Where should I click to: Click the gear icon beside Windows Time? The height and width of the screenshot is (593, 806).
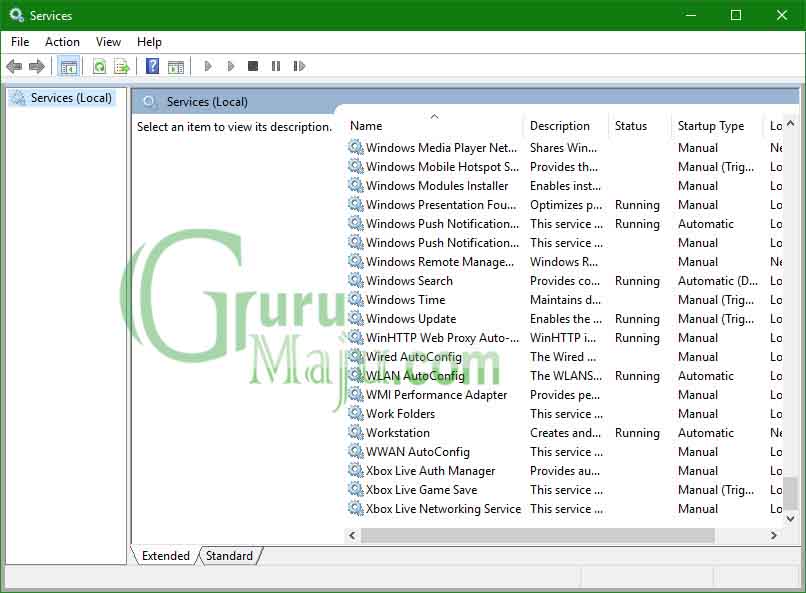point(356,300)
